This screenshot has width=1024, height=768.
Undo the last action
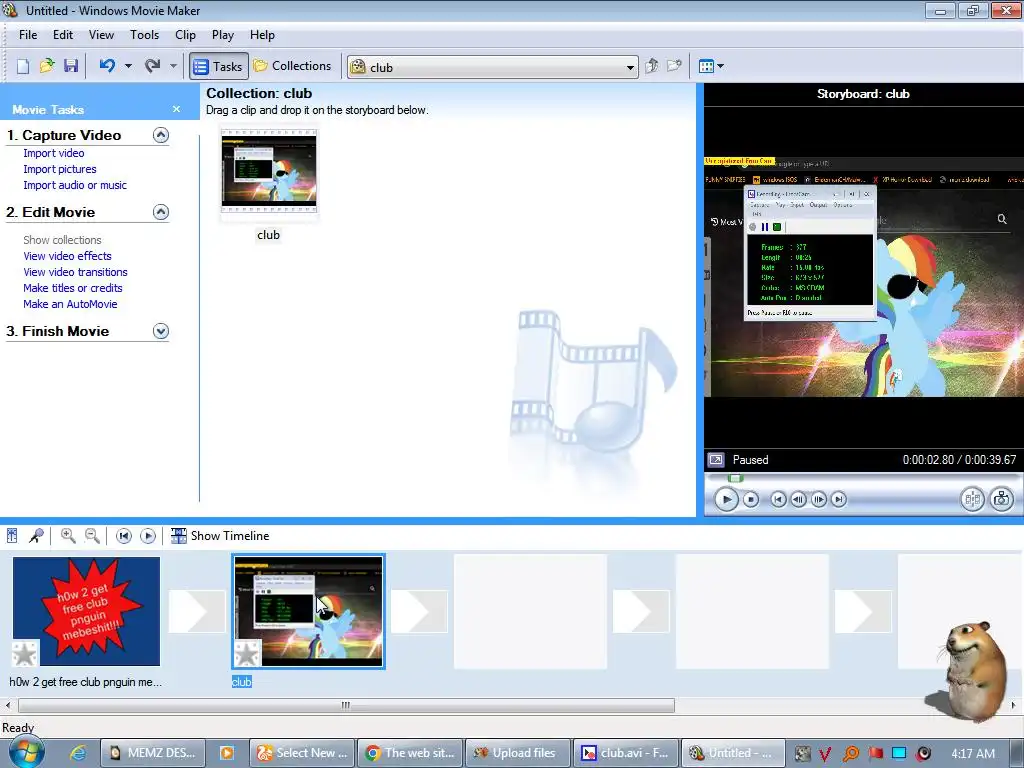107,66
